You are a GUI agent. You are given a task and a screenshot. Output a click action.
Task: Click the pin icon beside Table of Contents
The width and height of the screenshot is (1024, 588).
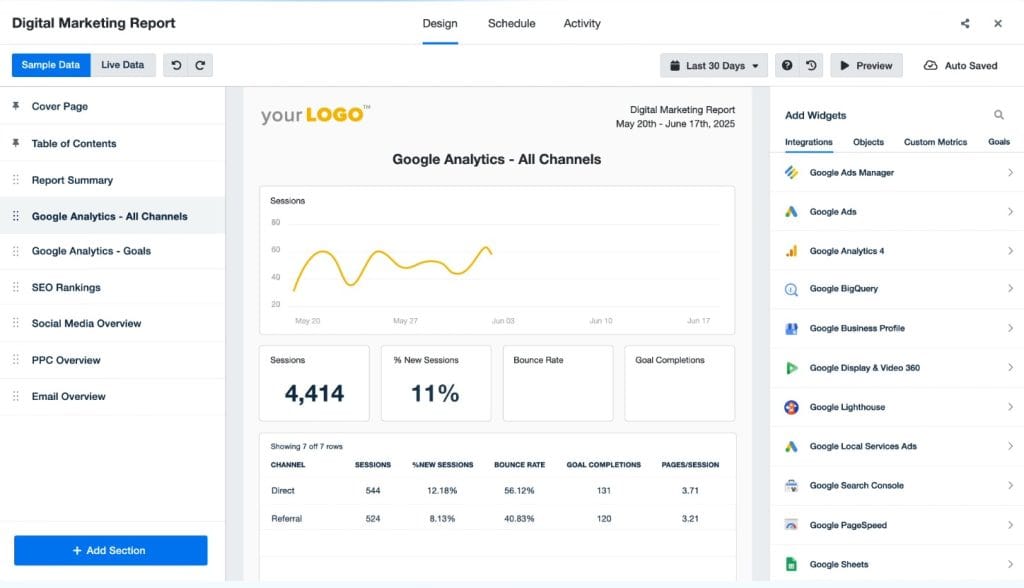tap(16, 143)
